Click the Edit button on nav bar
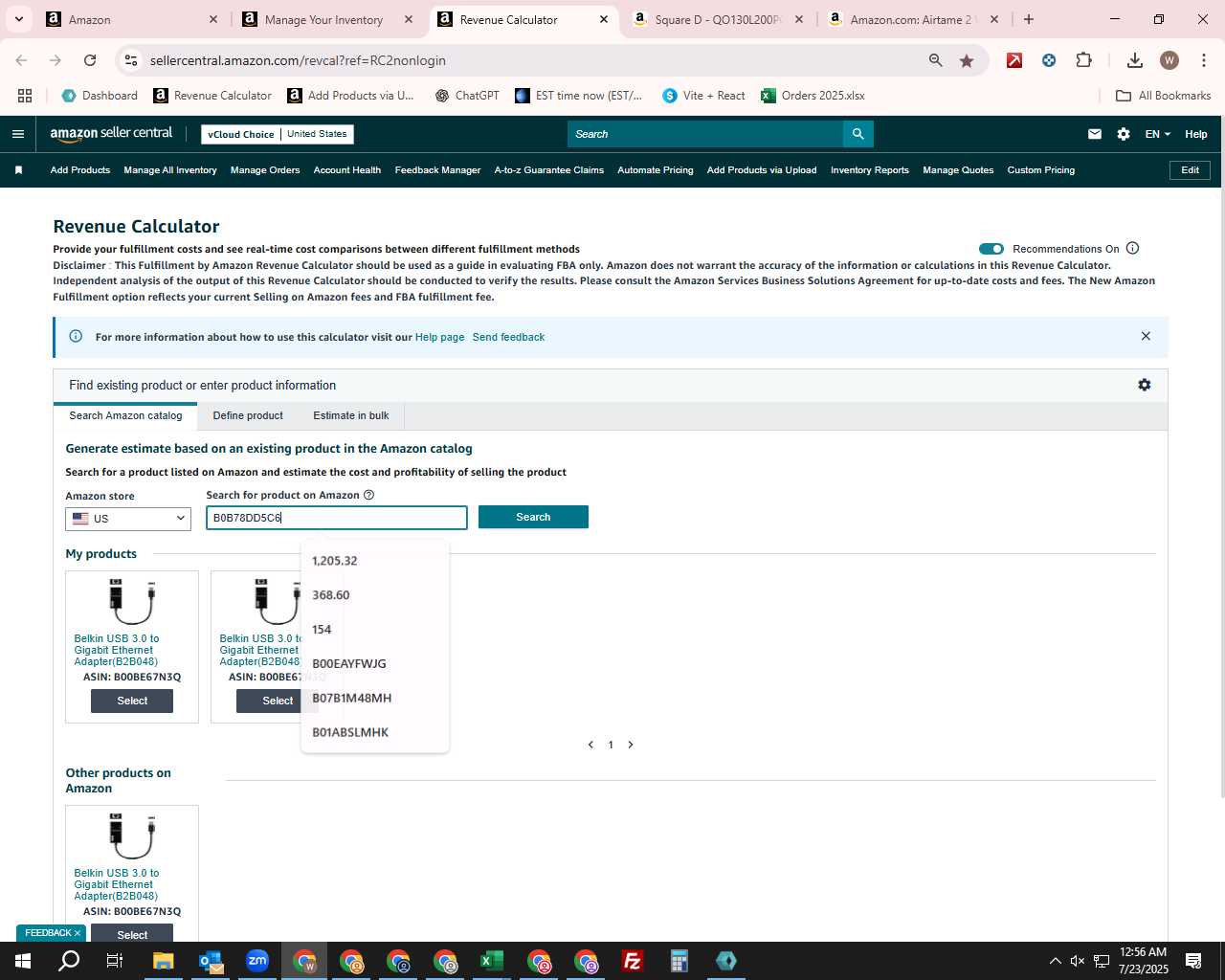 coord(1191,170)
